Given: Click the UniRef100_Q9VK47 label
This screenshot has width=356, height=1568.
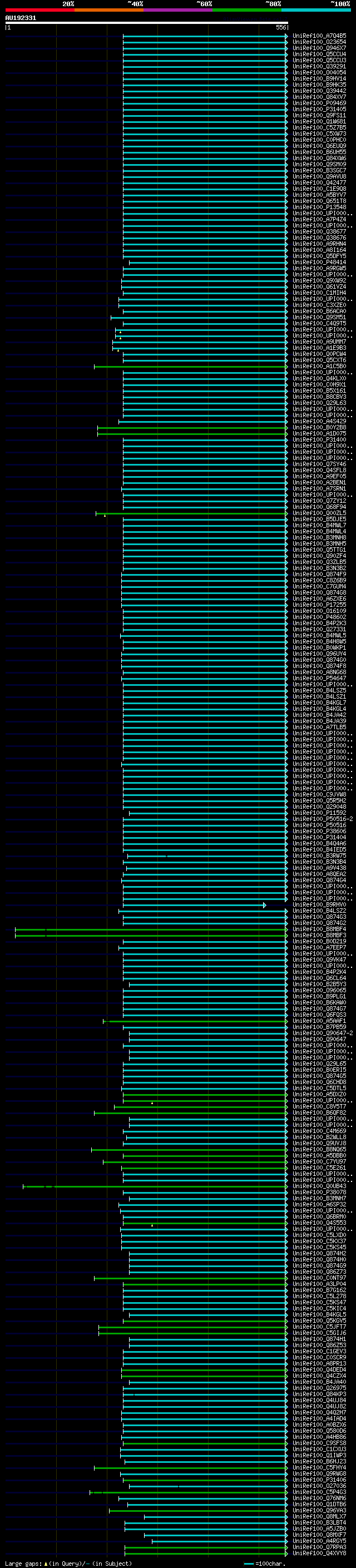Looking at the screenshot, I should tap(319, 959).
